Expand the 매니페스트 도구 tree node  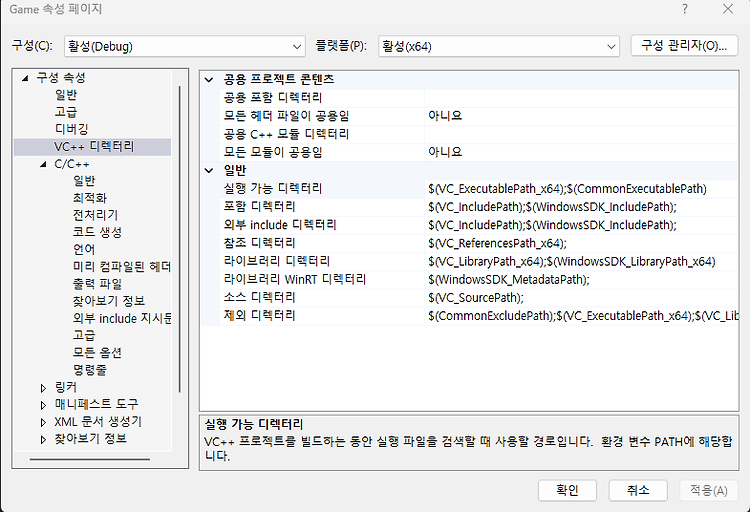pyautogui.click(x=43, y=405)
